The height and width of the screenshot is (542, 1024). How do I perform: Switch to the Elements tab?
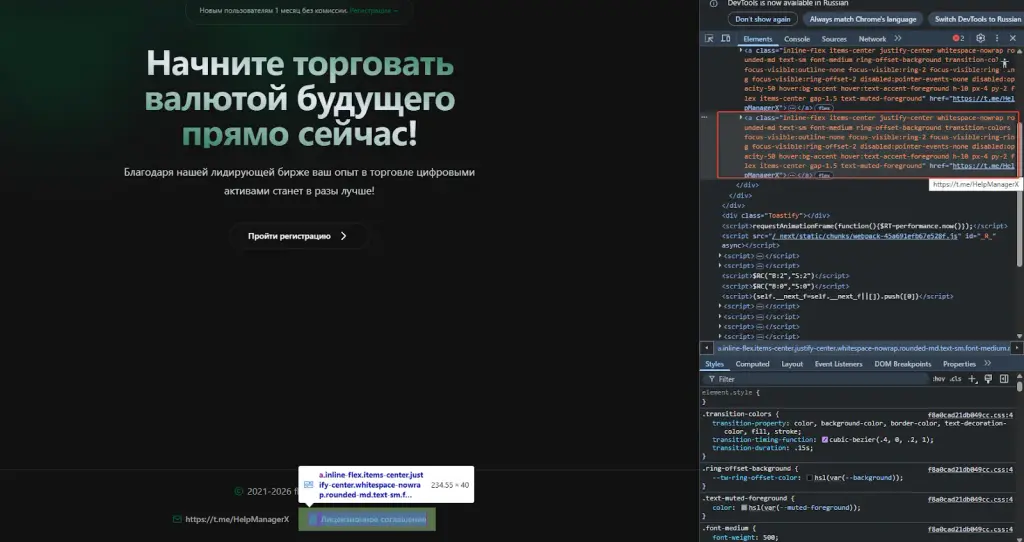click(758, 39)
